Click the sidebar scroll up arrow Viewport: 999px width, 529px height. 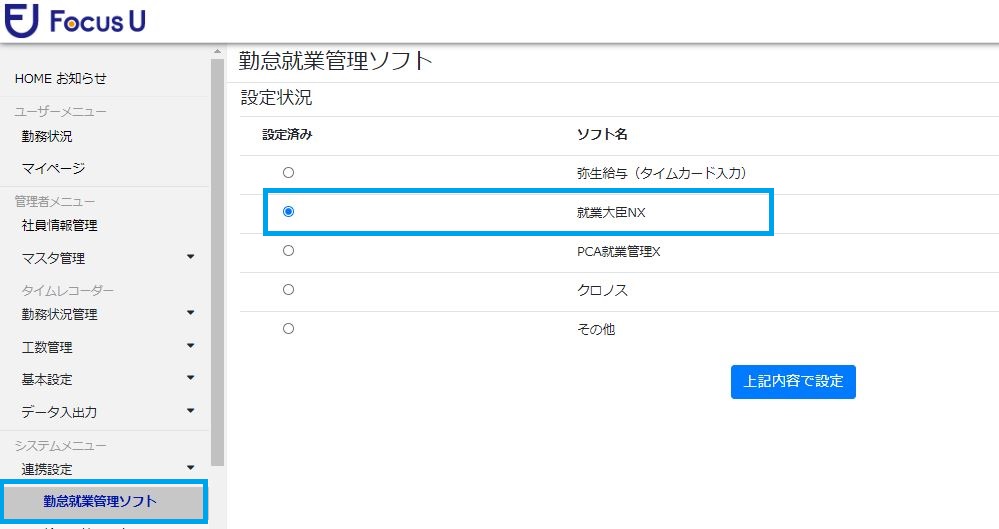217,51
